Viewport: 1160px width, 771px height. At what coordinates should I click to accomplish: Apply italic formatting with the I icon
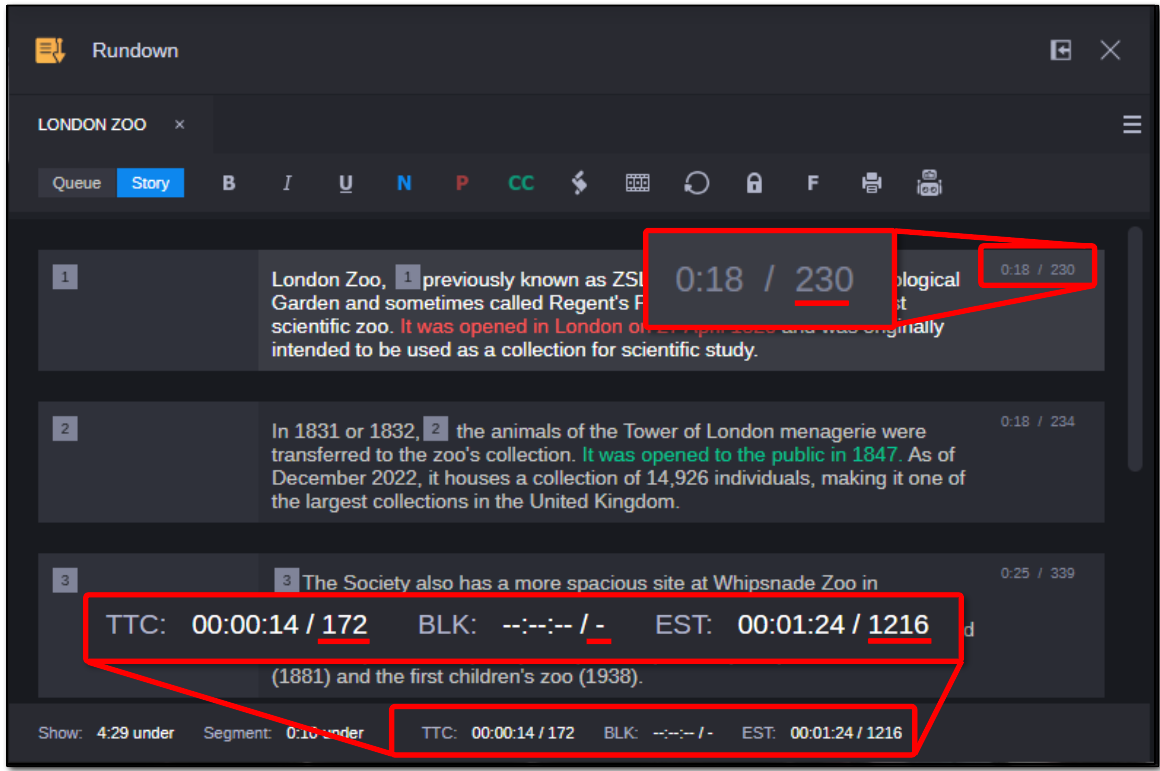(x=287, y=183)
